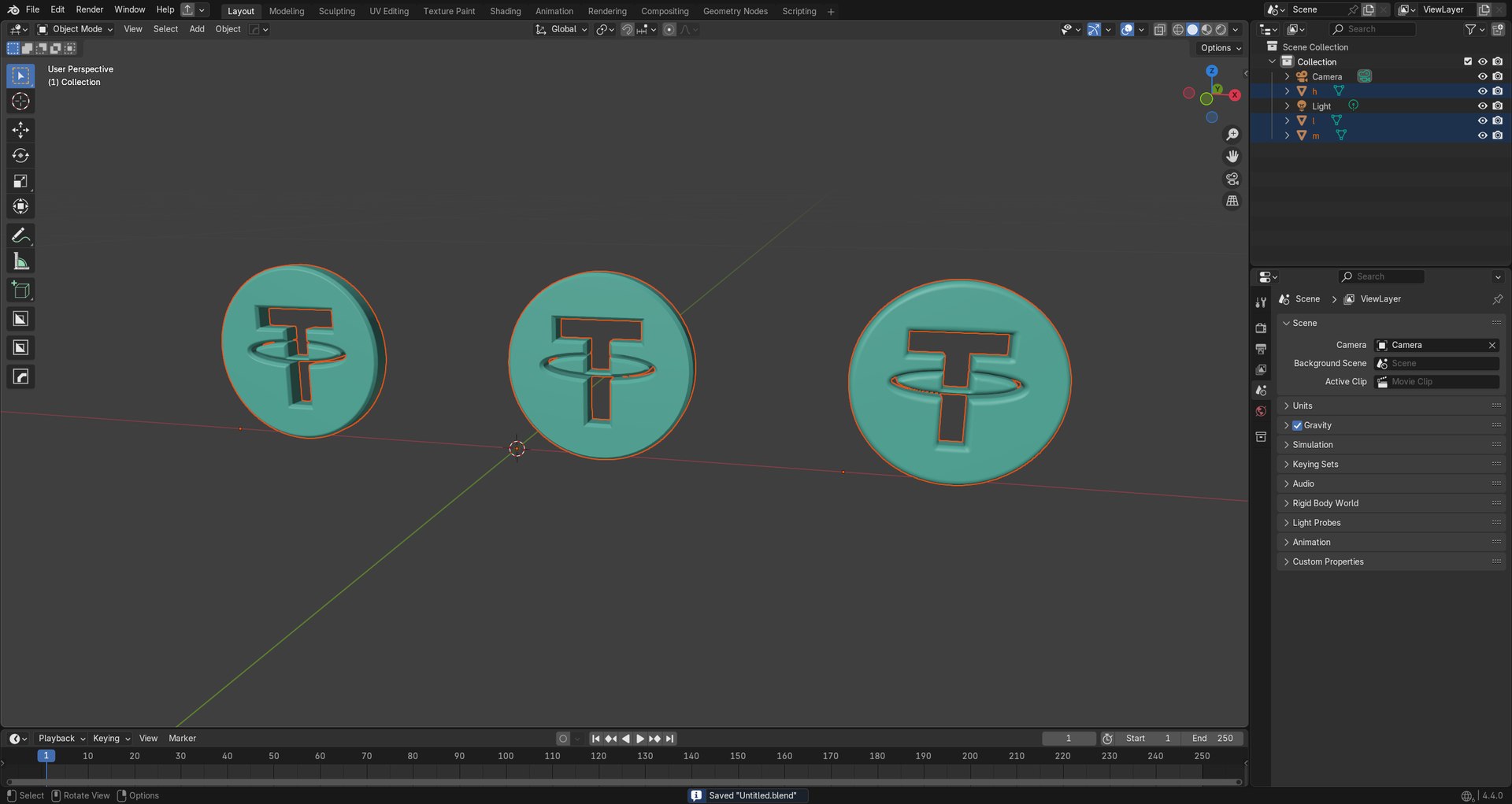The width and height of the screenshot is (1512, 804).
Task: Select the Add Cube tool
Action: [x=20, y=290]
